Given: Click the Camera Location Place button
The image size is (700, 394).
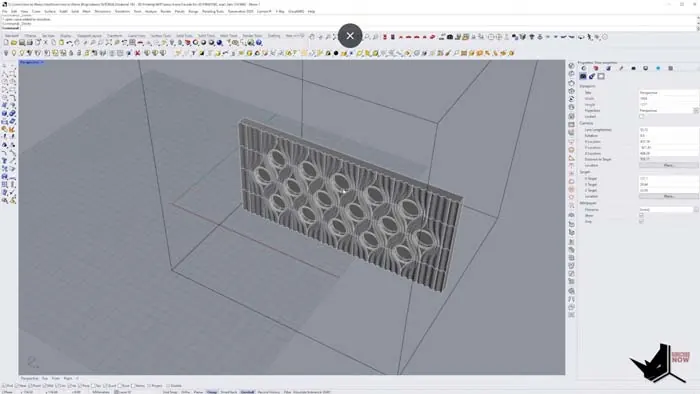Looking at the screenshot, I should coord(668,165).
